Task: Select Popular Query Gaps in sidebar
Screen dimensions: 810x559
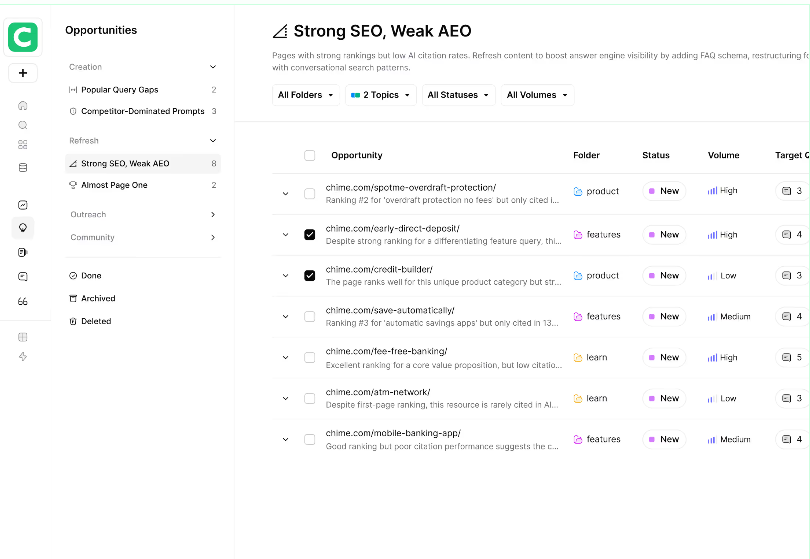Action: pyautogui.click(x=143, y=90)
